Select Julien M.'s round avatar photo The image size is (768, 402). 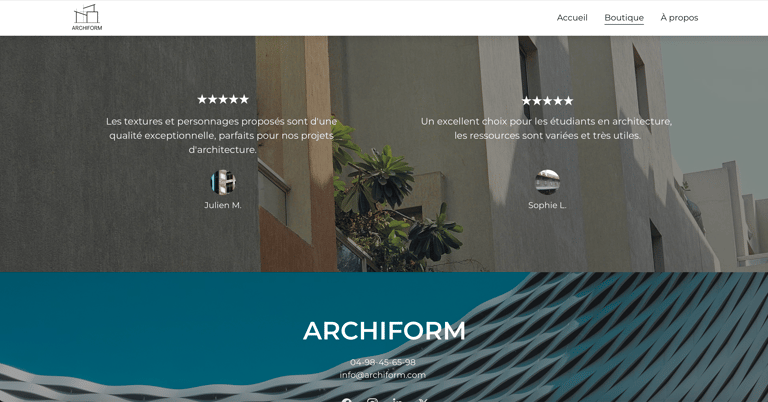tap(223, 182)
